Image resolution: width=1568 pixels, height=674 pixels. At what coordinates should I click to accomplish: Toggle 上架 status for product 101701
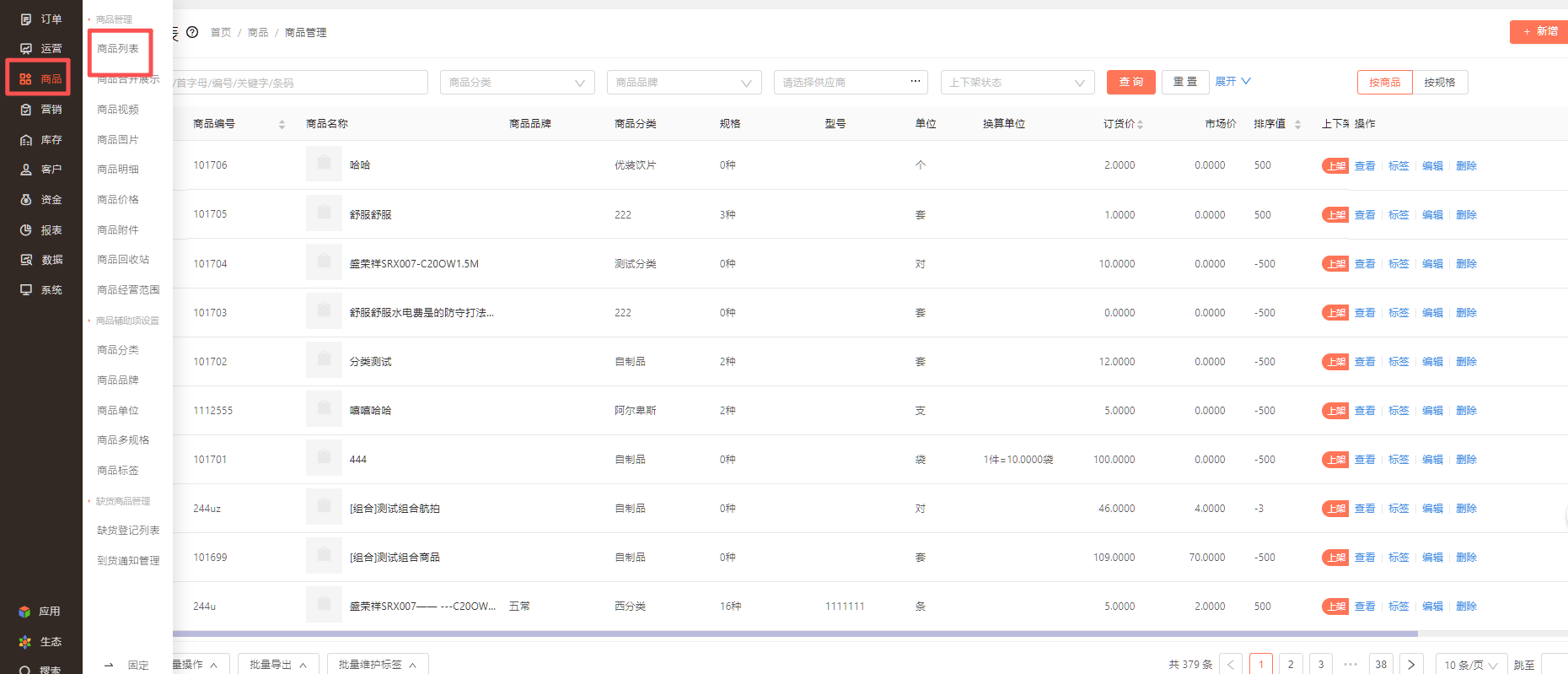1335,460
